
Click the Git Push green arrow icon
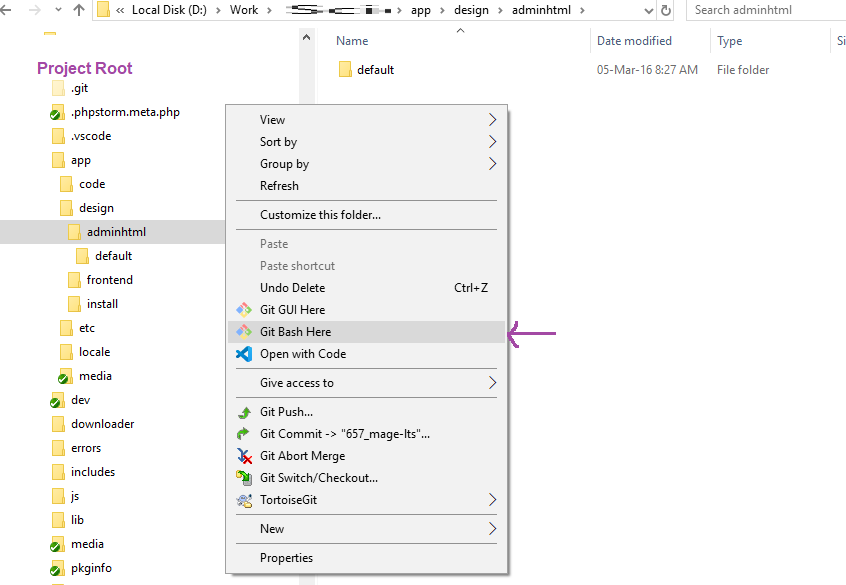click(243, 412)
